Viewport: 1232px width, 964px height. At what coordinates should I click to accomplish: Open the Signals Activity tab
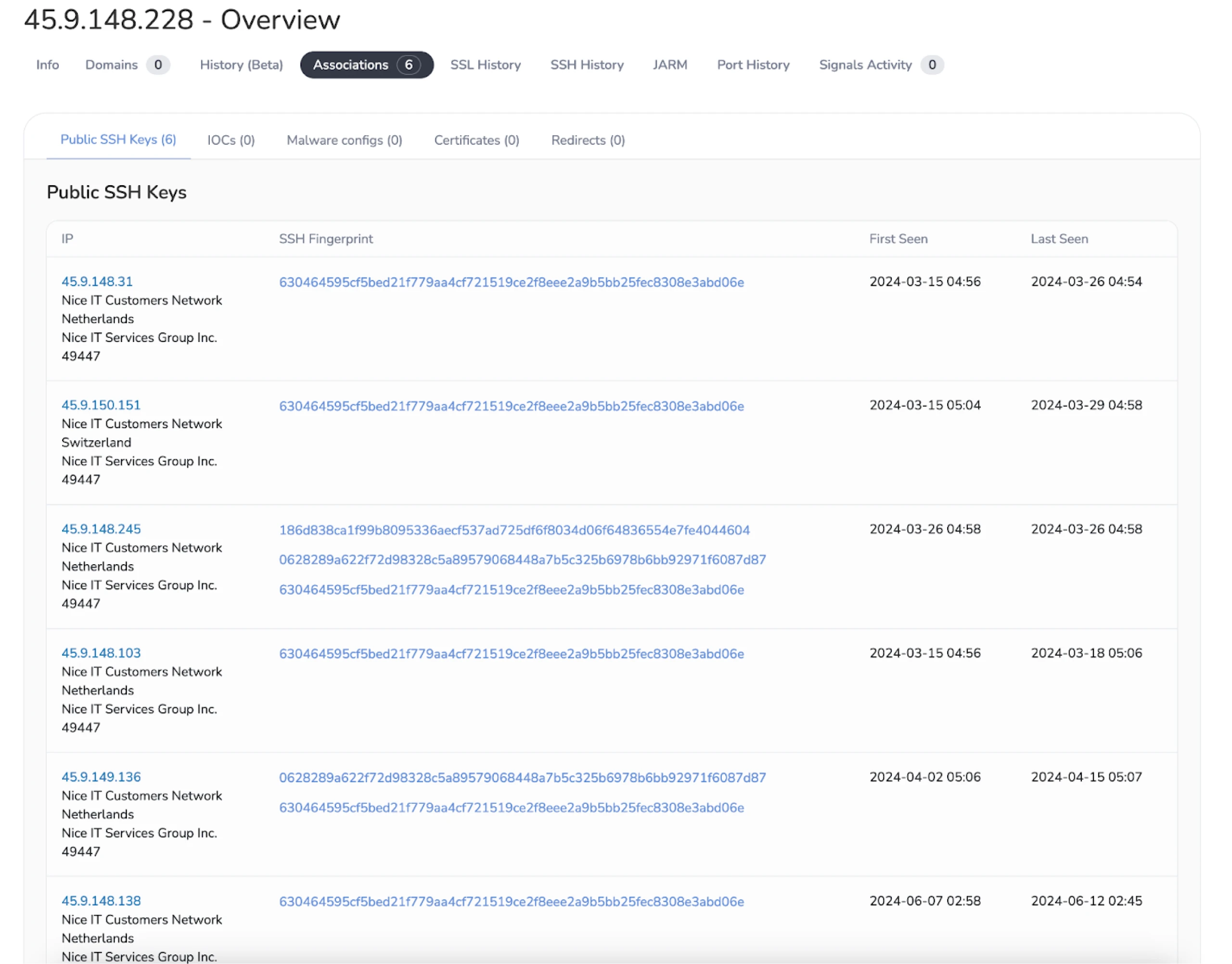pyautogui.click(x=881, y=65)
